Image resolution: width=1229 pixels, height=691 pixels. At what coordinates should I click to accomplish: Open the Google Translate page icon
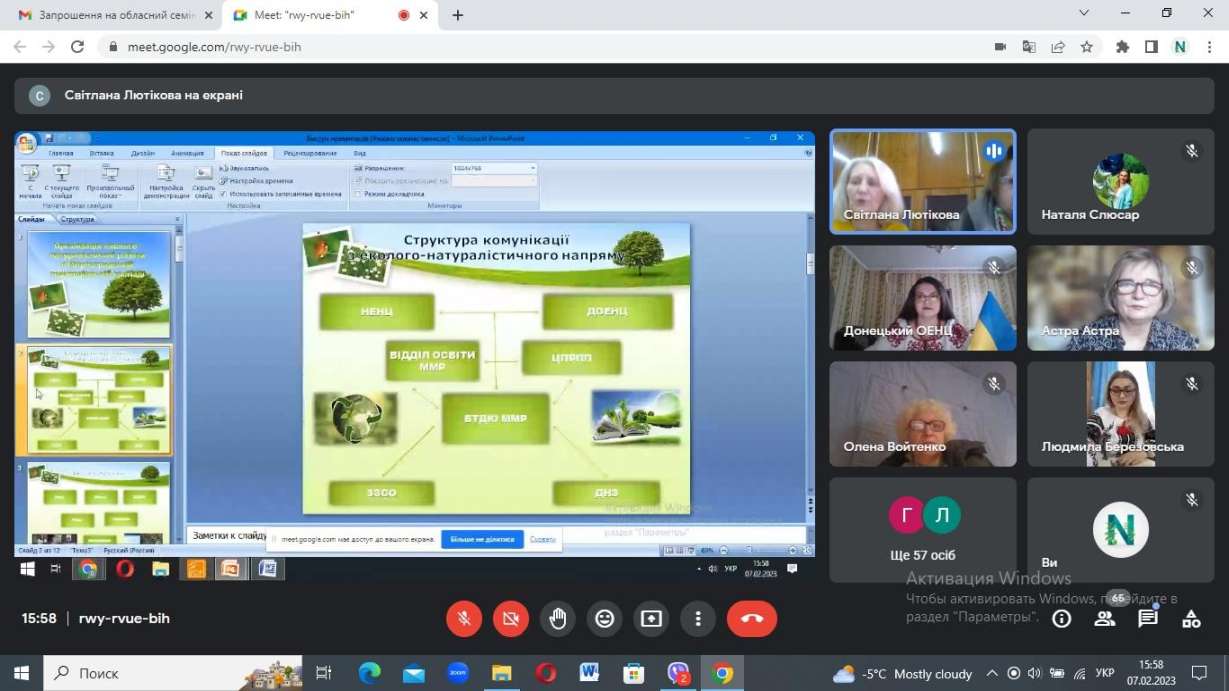1029,47
